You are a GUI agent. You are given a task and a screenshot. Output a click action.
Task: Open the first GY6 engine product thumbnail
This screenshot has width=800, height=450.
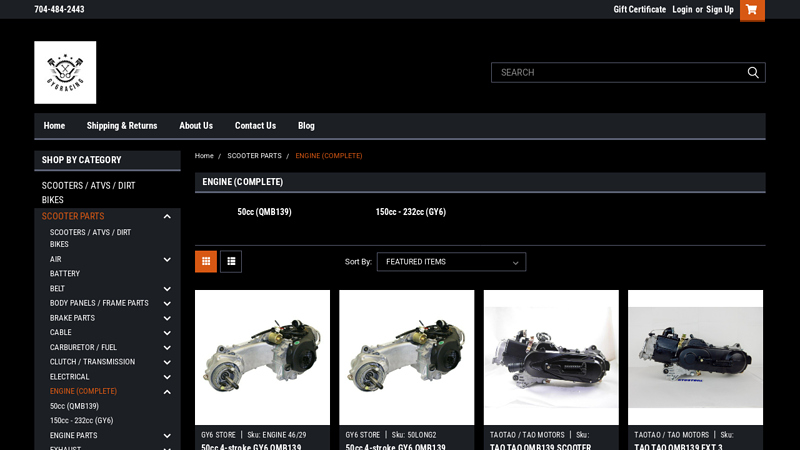point(262,357)
